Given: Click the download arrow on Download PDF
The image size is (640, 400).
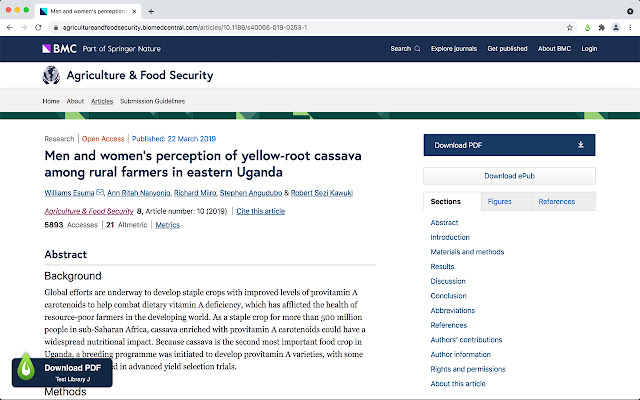Looking at the screenshot, I should 581,145.
